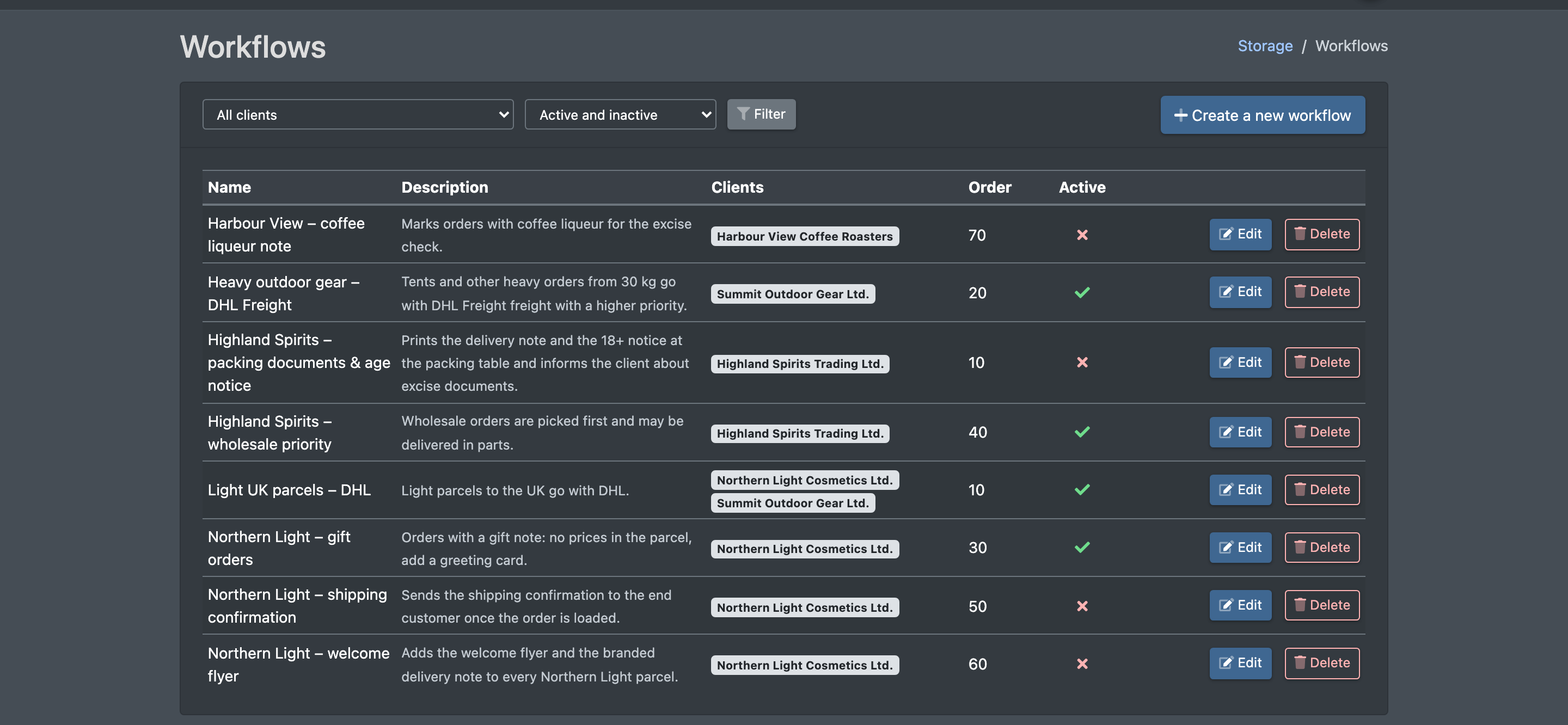Delete Highland Spirits wholesale priority workflow
The image size is (1568, 725).
(x=1322, y=432)
